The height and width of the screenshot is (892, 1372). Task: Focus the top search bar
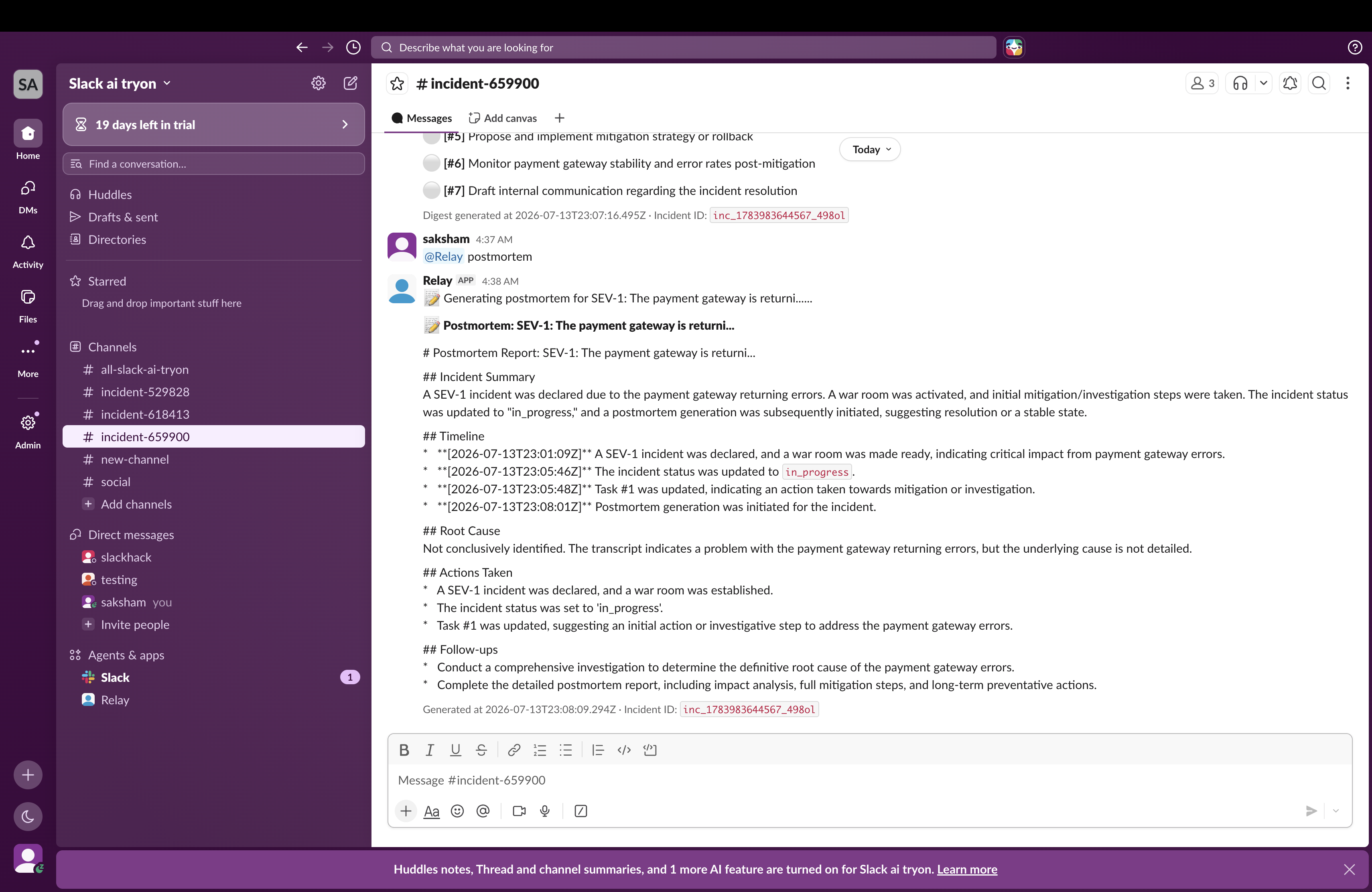684,47
